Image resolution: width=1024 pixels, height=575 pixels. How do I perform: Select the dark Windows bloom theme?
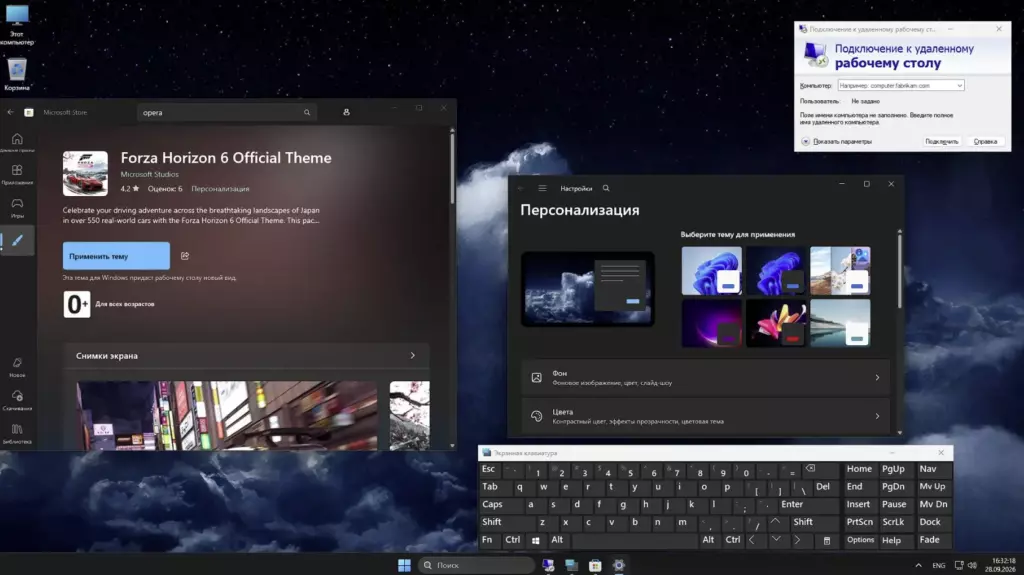click(x=776, y=271)
